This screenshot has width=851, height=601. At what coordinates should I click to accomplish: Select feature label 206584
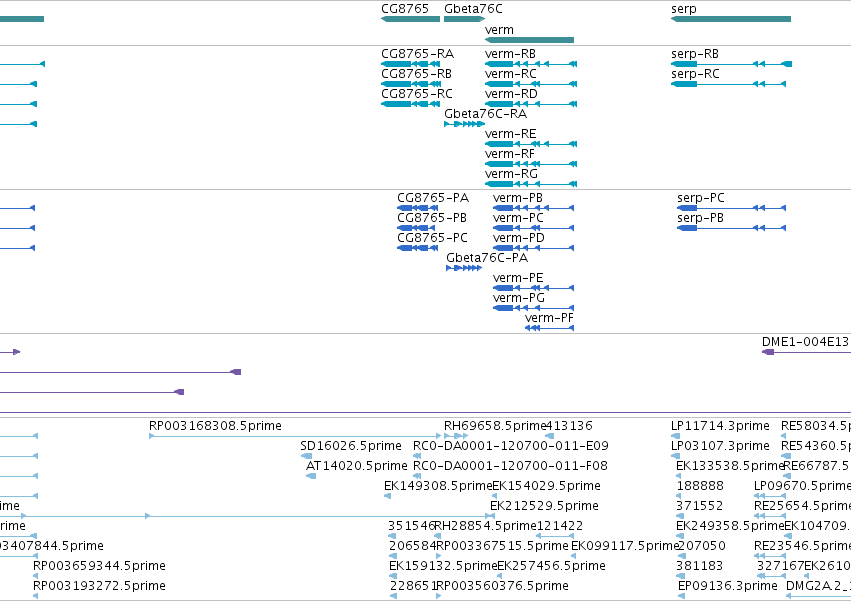point(412,546)
